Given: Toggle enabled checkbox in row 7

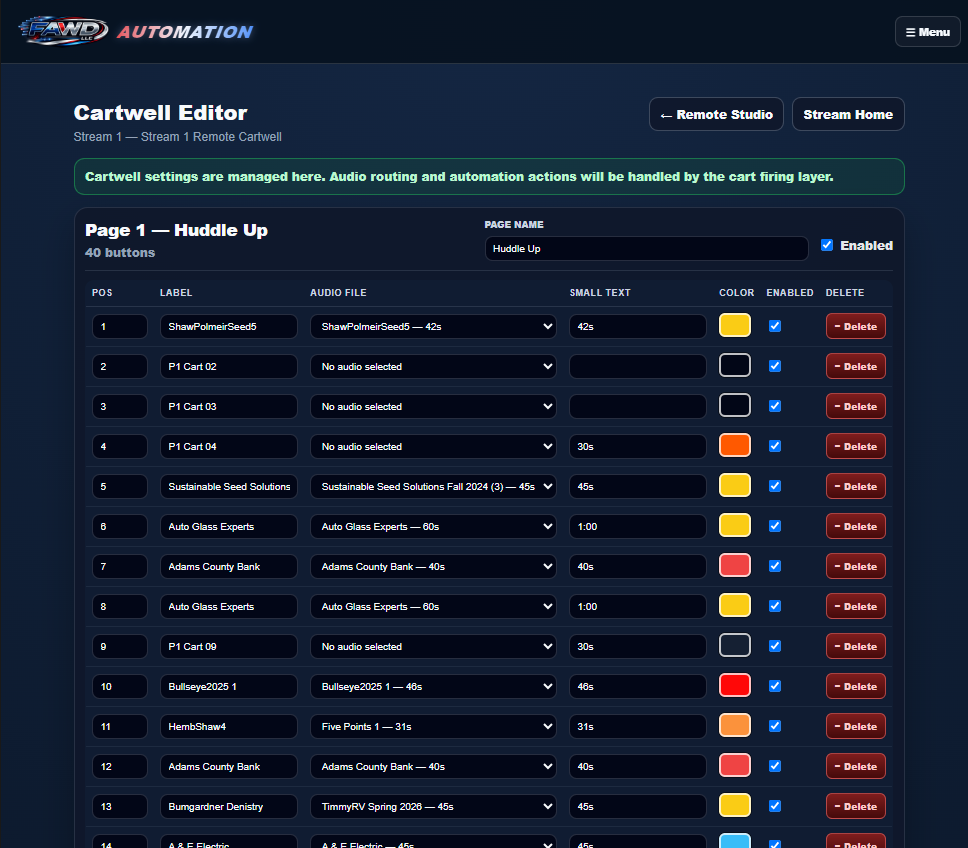Looking at the screenshot, I should click(x=775, y=566).
